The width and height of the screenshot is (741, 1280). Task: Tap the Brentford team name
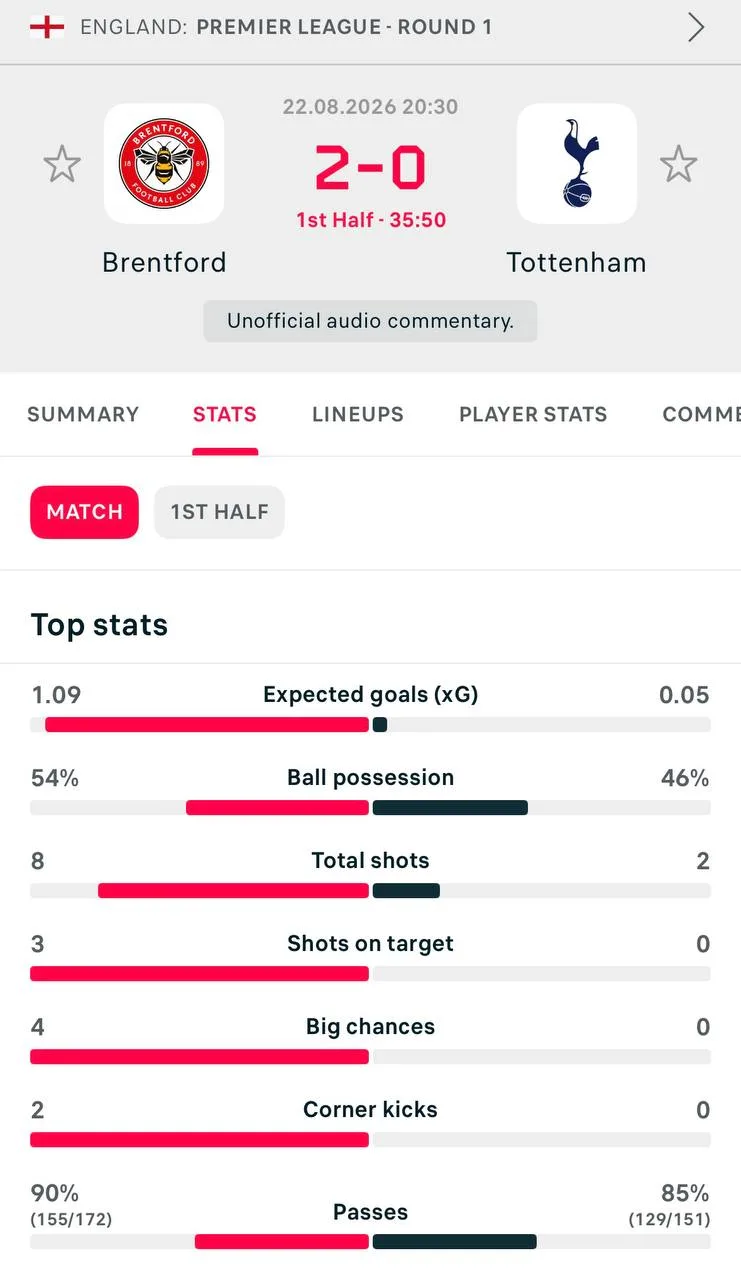[x=164, y=262]
